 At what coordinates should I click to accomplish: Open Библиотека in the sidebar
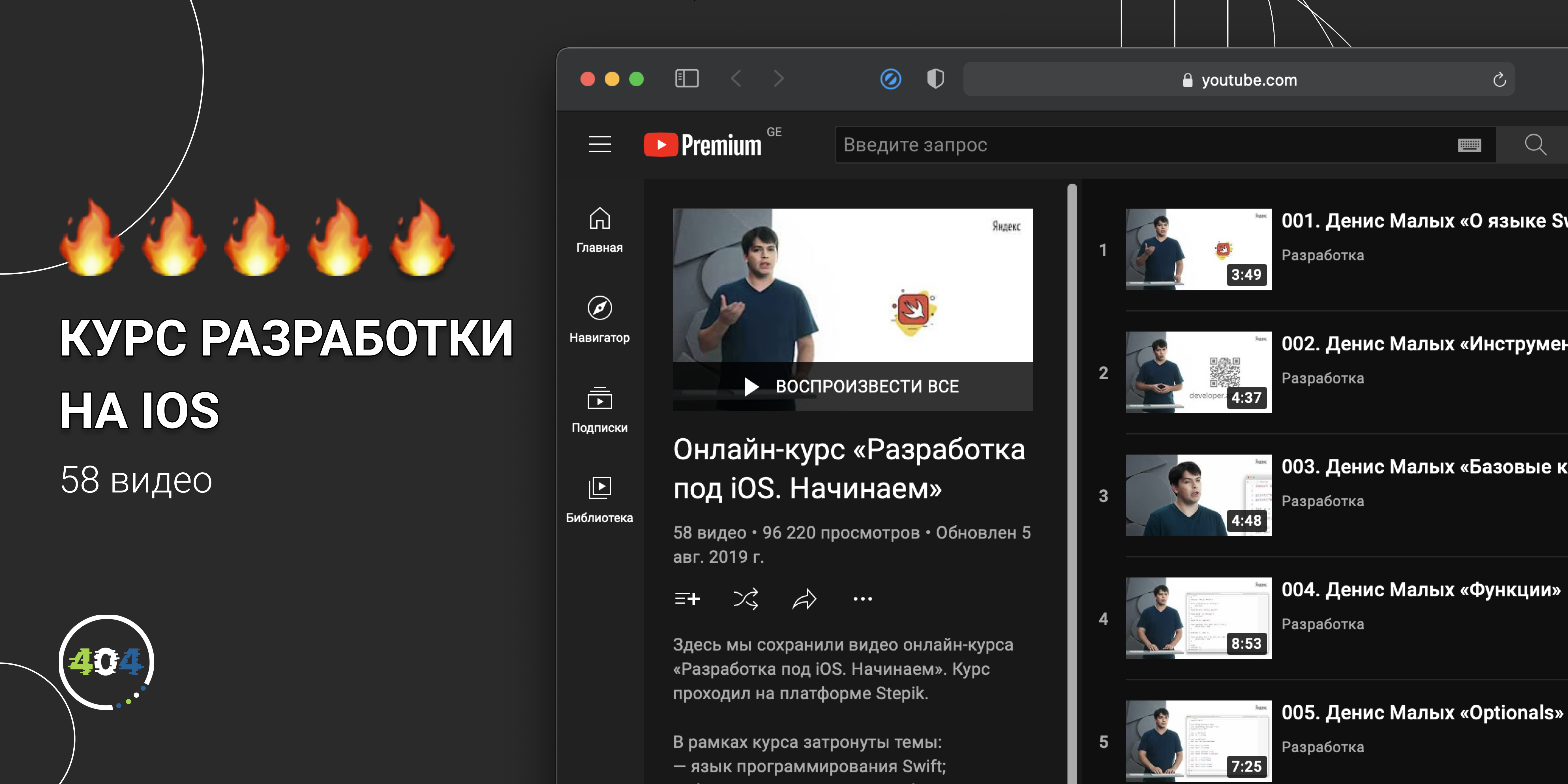(599, 500)
